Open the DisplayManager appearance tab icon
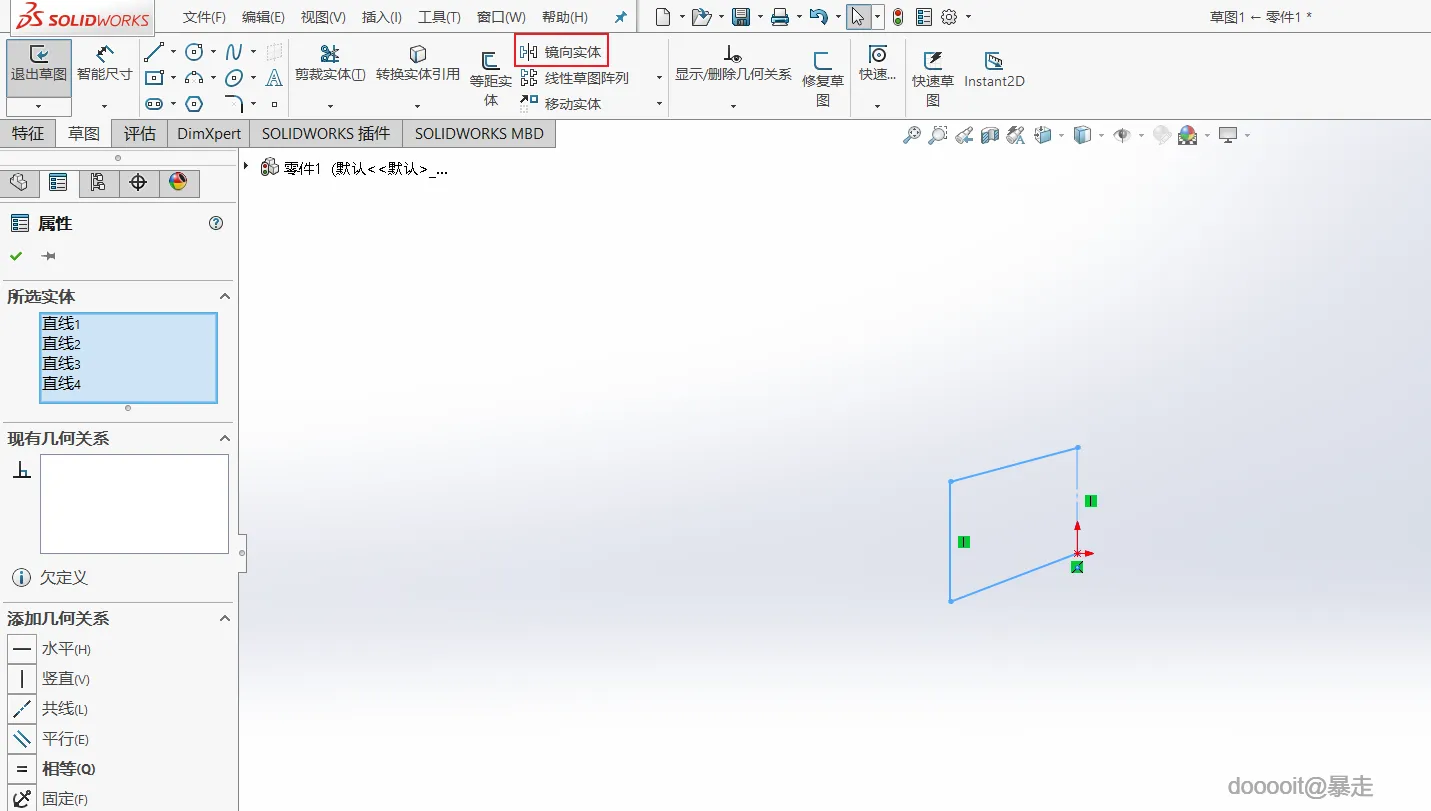Image resolution: width=1431 pixels, height=811 pixels. [178, 182]
